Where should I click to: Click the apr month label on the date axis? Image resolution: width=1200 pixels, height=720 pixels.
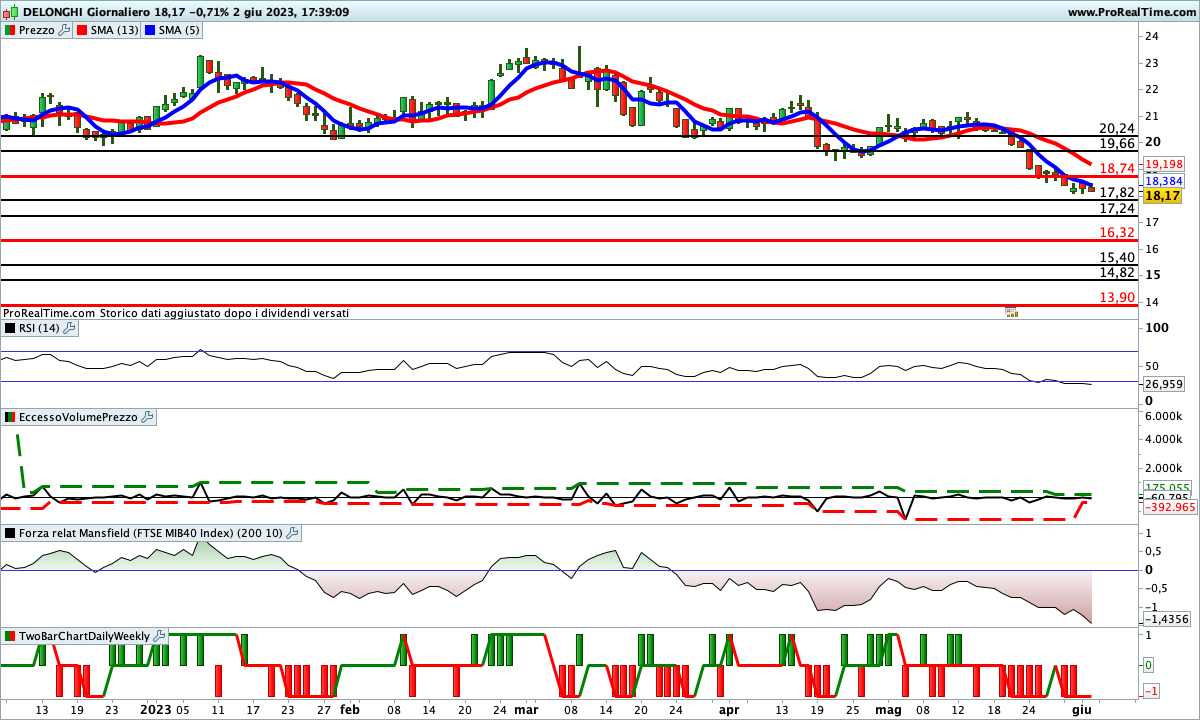(x=729, y=709)
